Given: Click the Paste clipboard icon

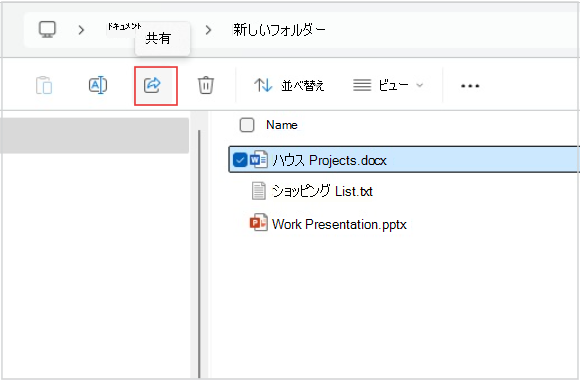Looking at the screenshot, I should (44, 85).
